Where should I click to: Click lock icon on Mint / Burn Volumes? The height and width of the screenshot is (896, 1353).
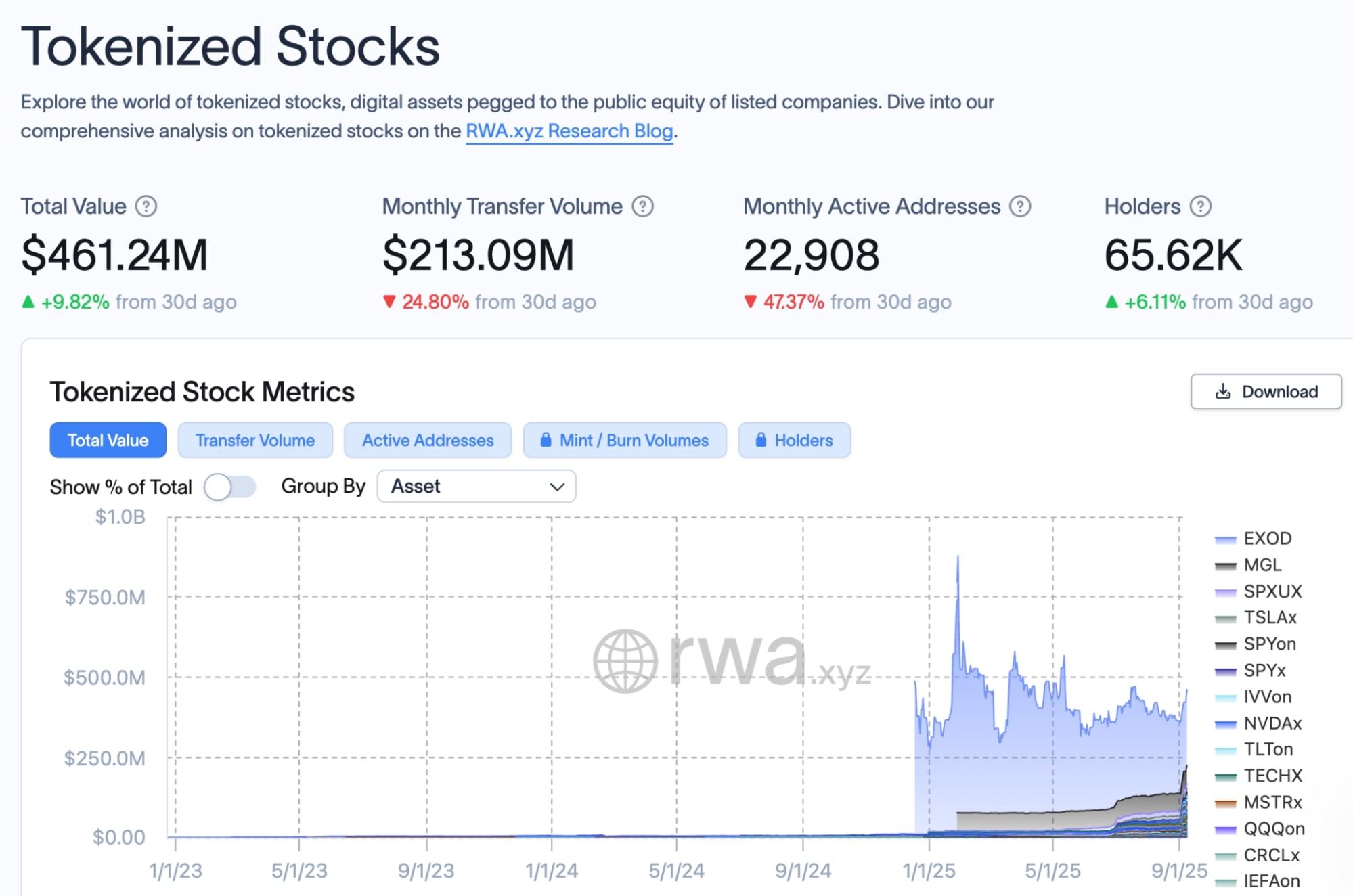[546, 441]
